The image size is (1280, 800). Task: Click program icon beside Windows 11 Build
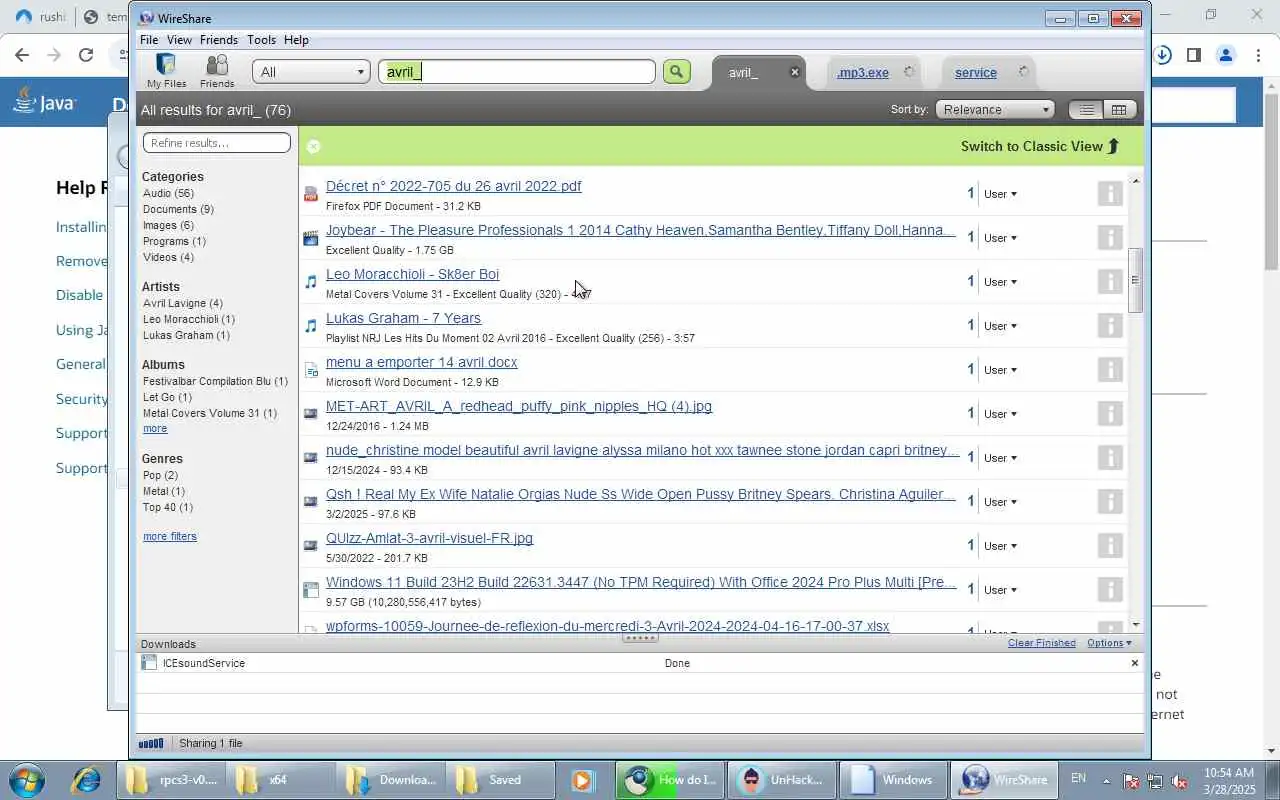click(x=311, y=590)
